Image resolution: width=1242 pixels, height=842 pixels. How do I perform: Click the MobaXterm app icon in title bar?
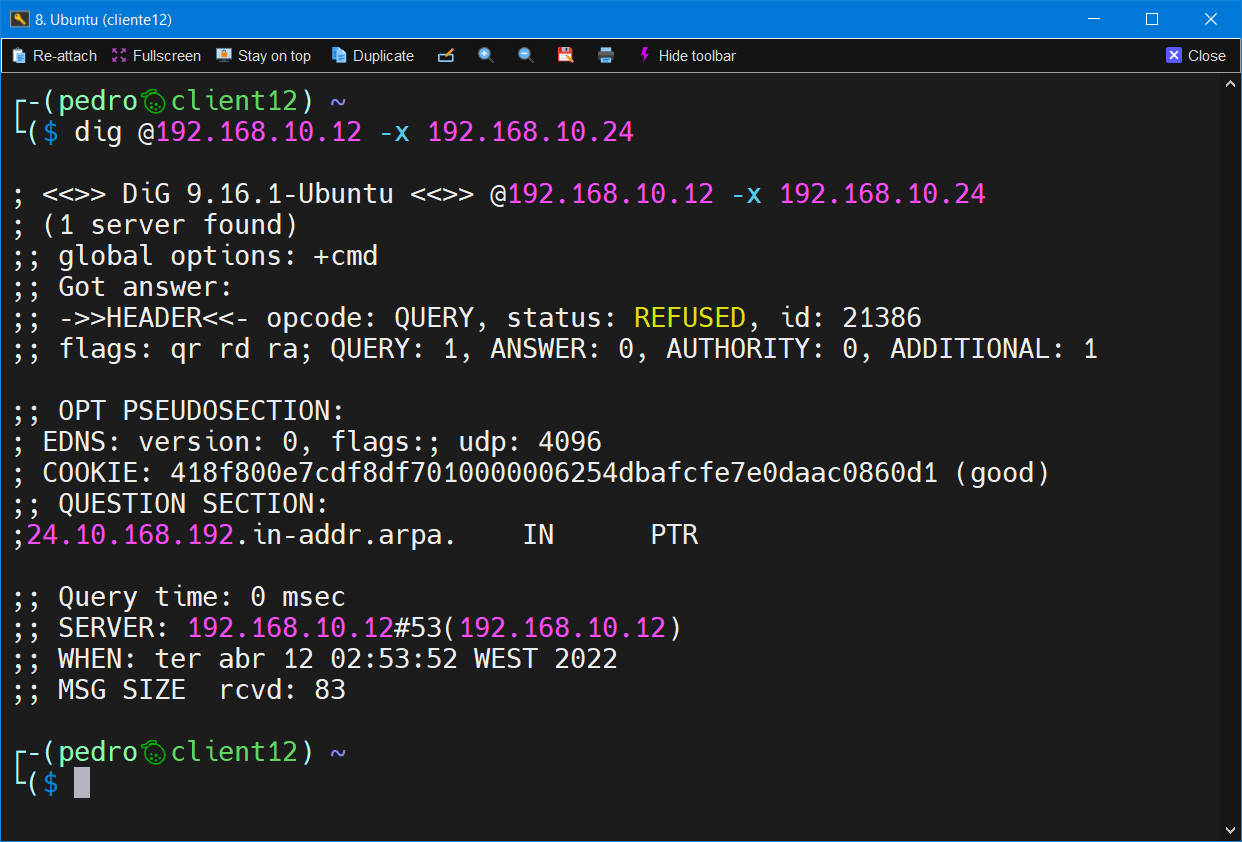(19, 19)
